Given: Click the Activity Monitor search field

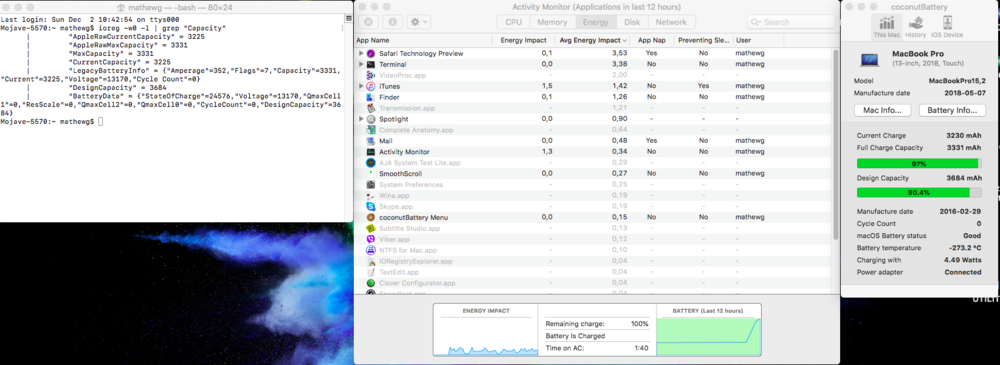Looking at the screenshot, I should (791, 22).
